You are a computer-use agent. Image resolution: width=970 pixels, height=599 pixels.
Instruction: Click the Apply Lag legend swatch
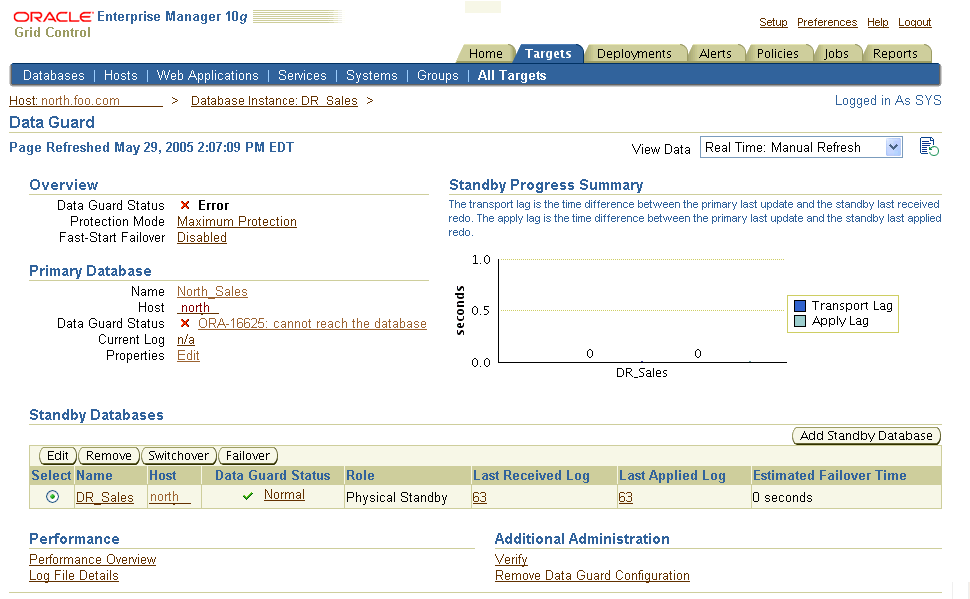(x=800, y=321)
